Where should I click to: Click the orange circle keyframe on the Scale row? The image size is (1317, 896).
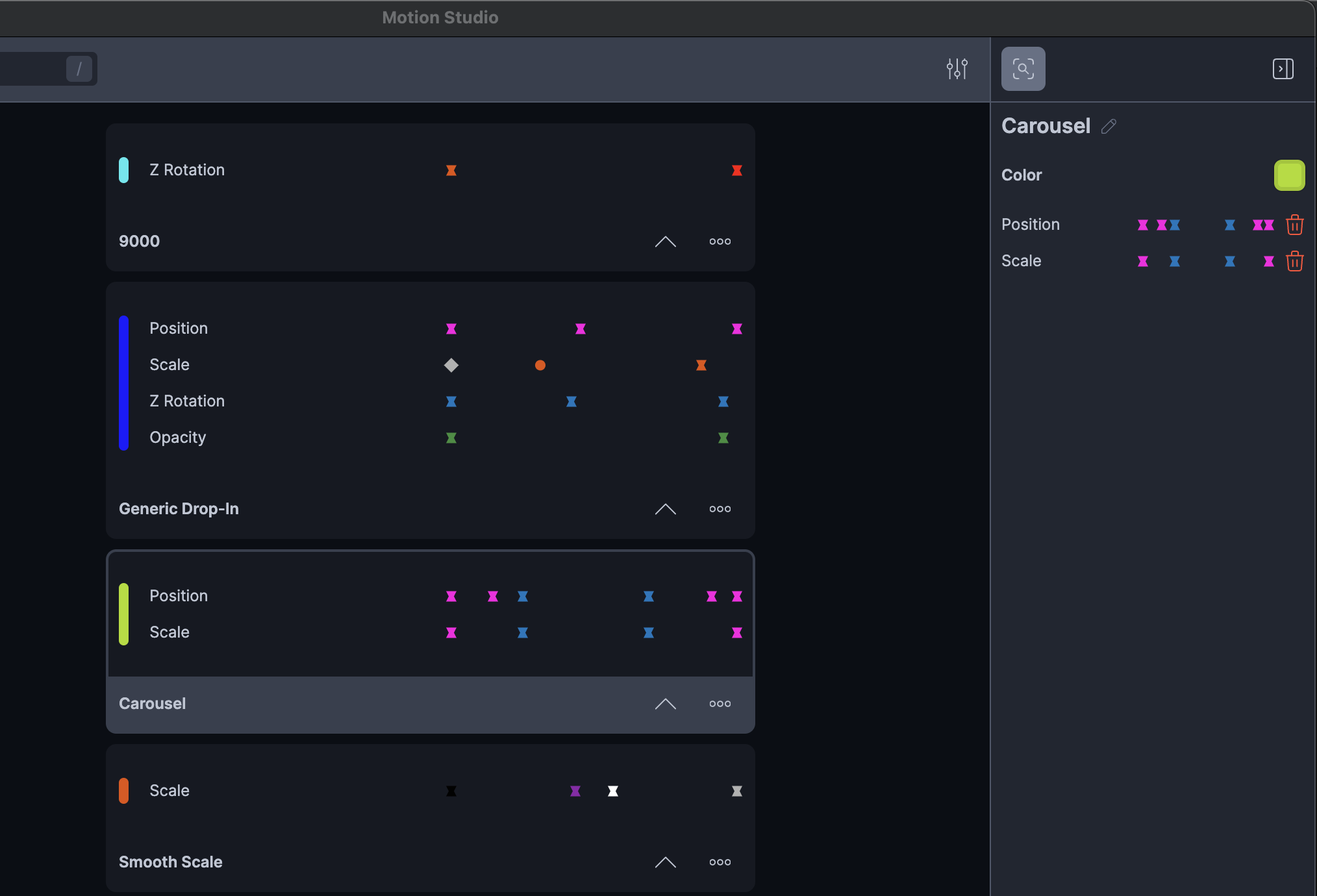coord(540,365)
